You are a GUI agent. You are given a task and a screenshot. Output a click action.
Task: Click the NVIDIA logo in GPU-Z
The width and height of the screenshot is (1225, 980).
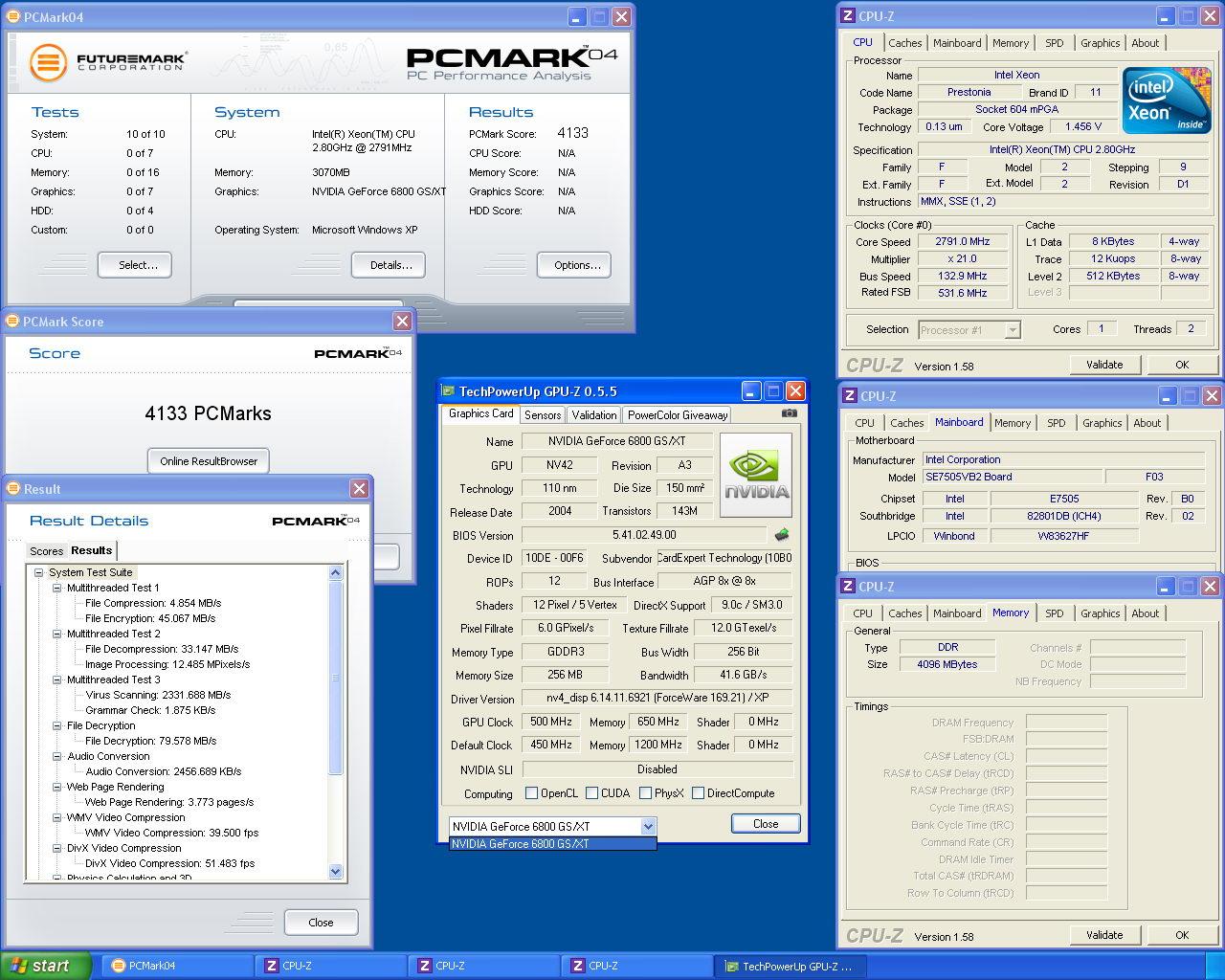tap(756, 476)
